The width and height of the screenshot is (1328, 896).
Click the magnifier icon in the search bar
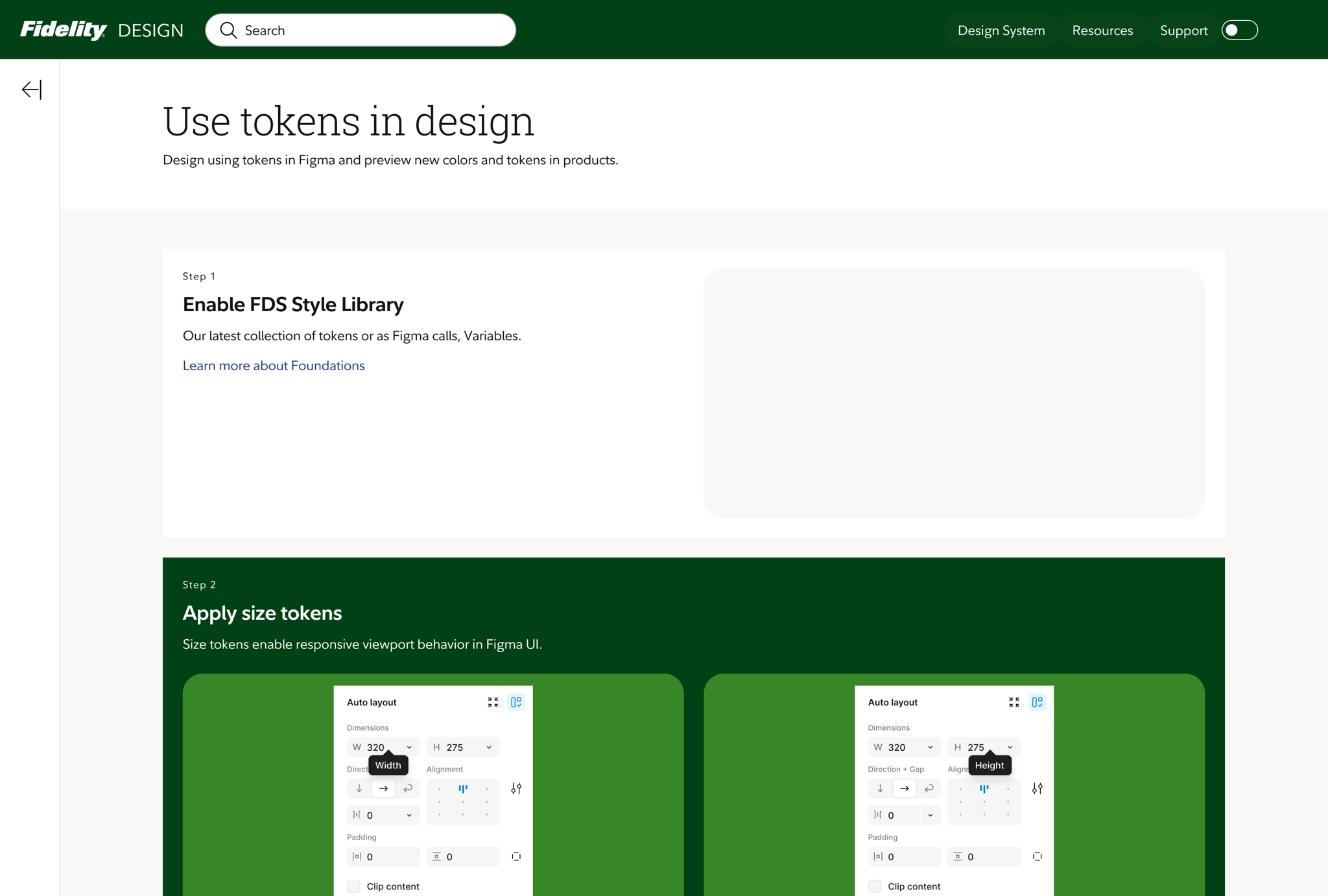click(228, 30)
